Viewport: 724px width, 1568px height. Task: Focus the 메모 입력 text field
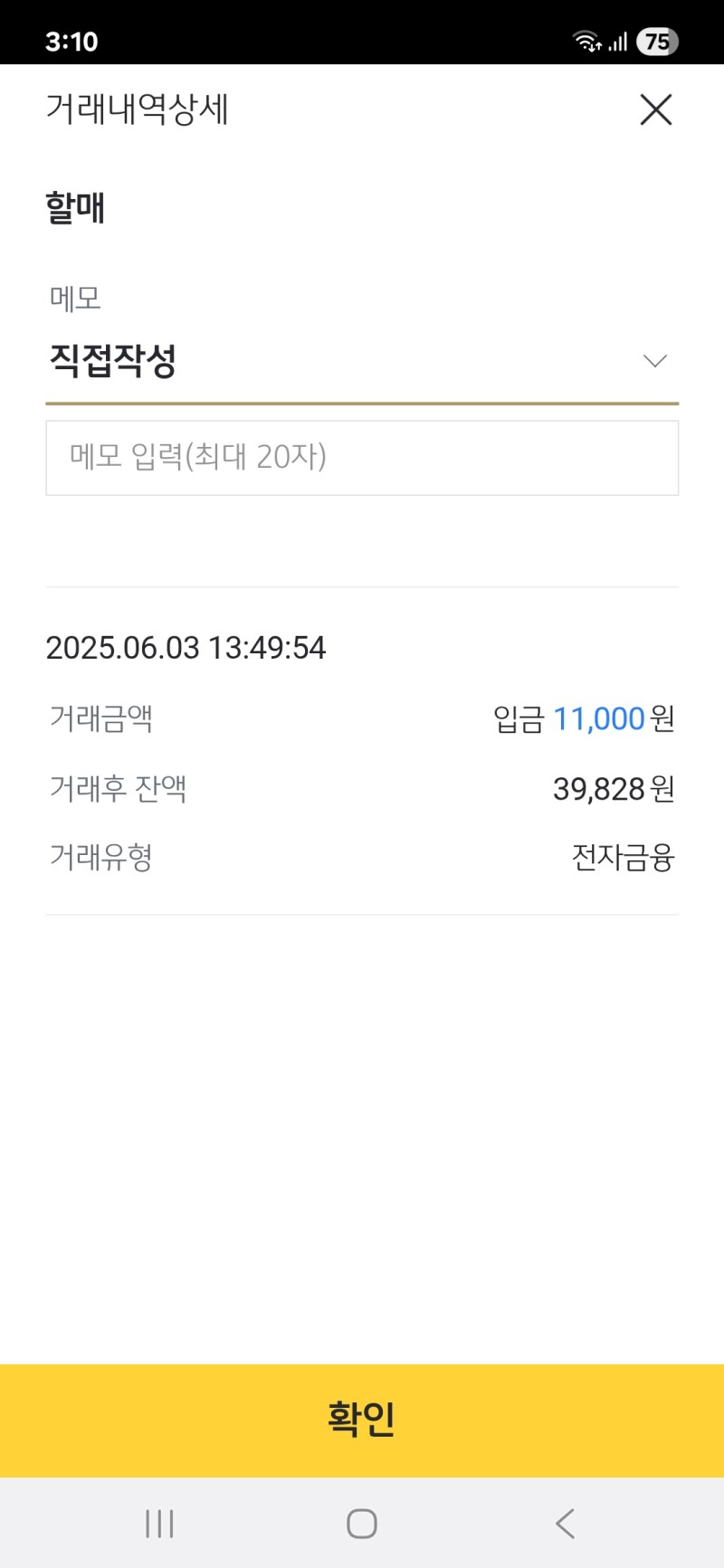(x=362, y=458)
